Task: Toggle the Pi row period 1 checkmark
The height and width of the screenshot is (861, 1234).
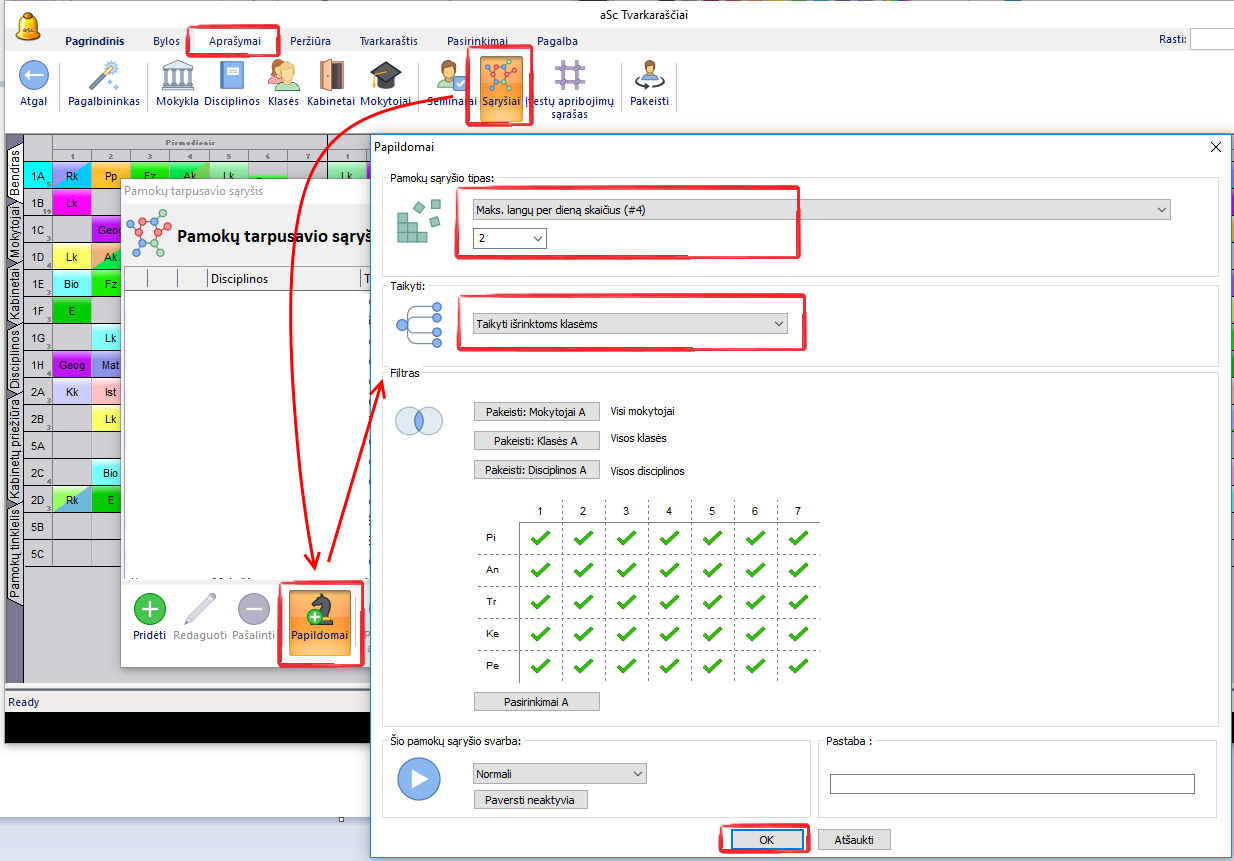Action: 540,538
